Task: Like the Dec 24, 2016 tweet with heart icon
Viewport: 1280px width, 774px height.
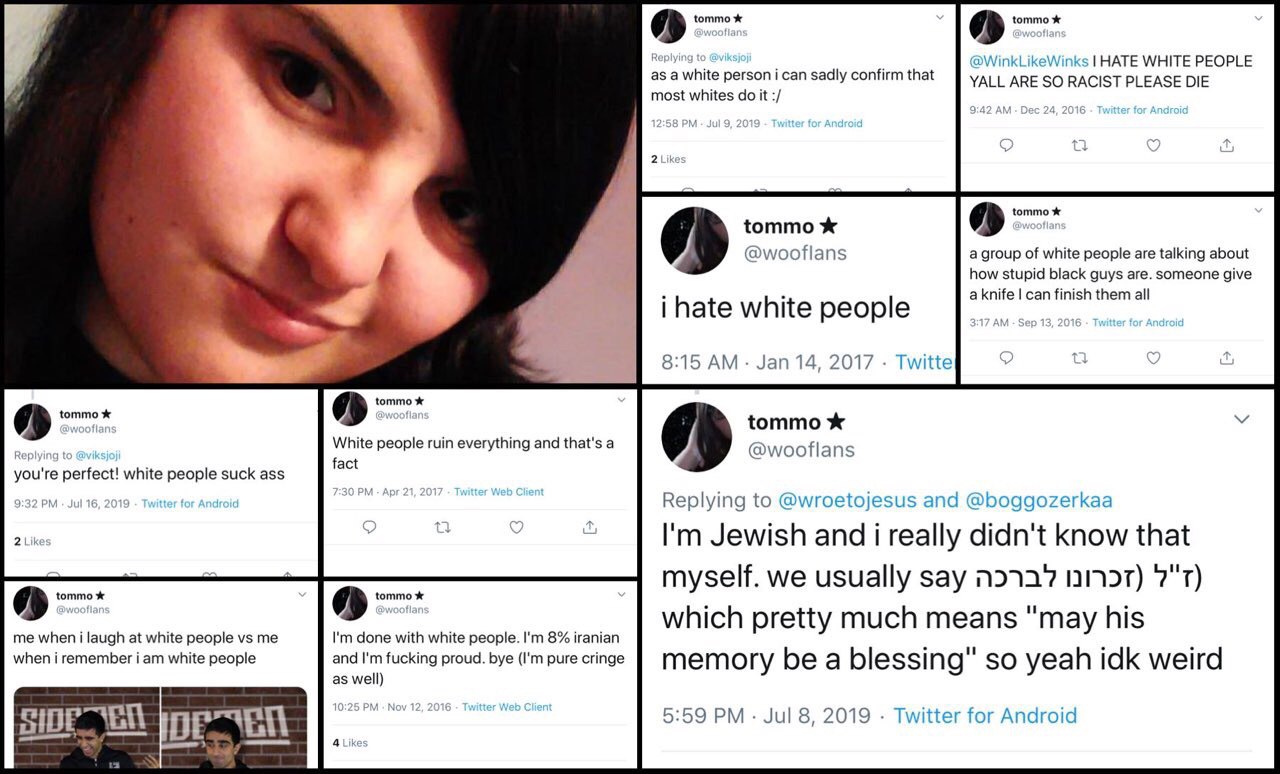Action: pyautogui.click(x=1153, y=146)
